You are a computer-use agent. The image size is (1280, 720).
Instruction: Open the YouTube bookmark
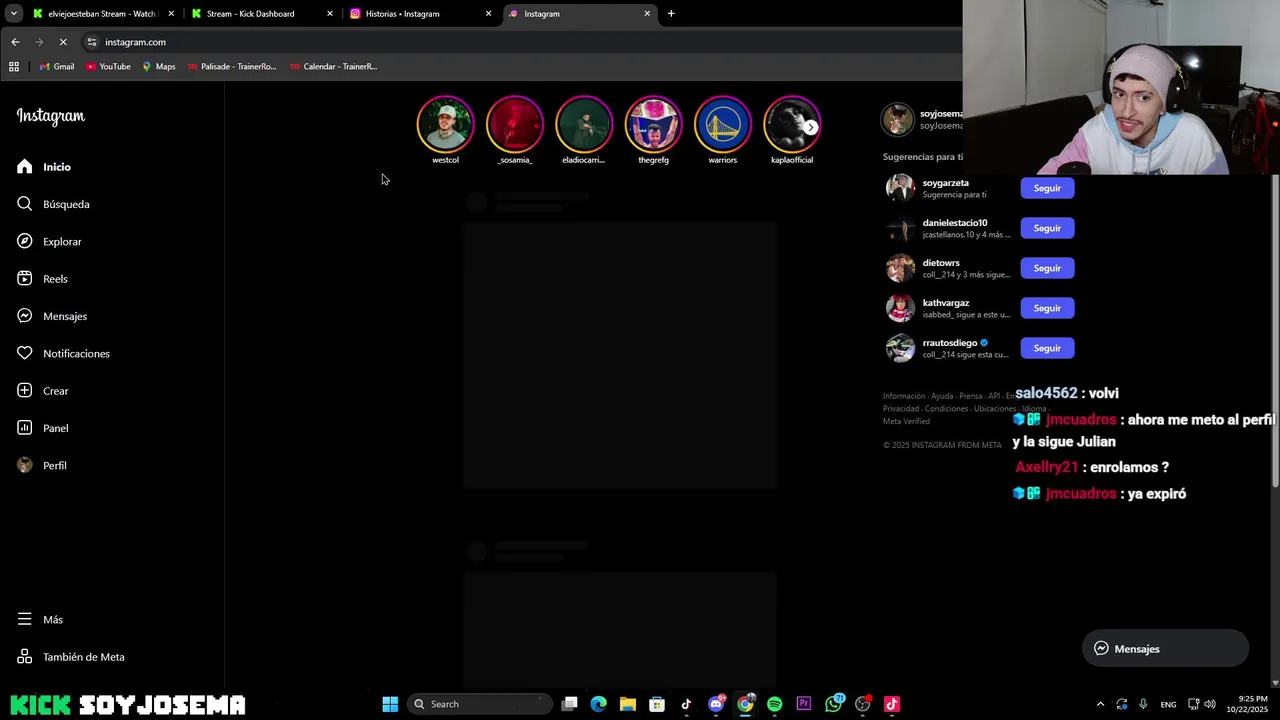click(x=108, y=67)
